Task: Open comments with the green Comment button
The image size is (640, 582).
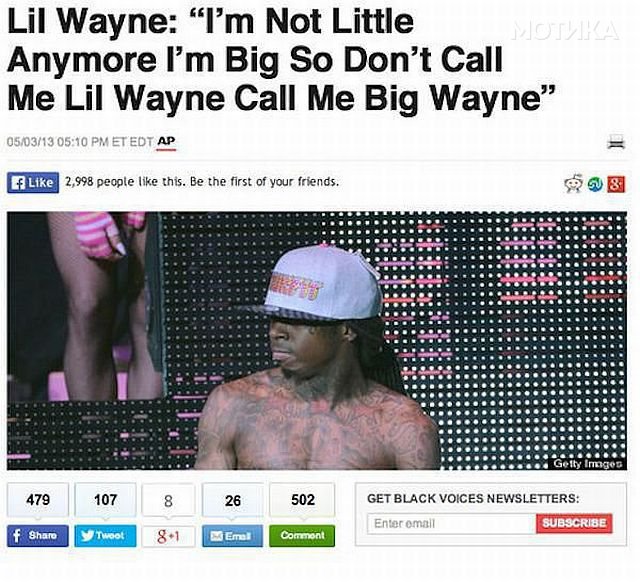Action: coord(302,536)
